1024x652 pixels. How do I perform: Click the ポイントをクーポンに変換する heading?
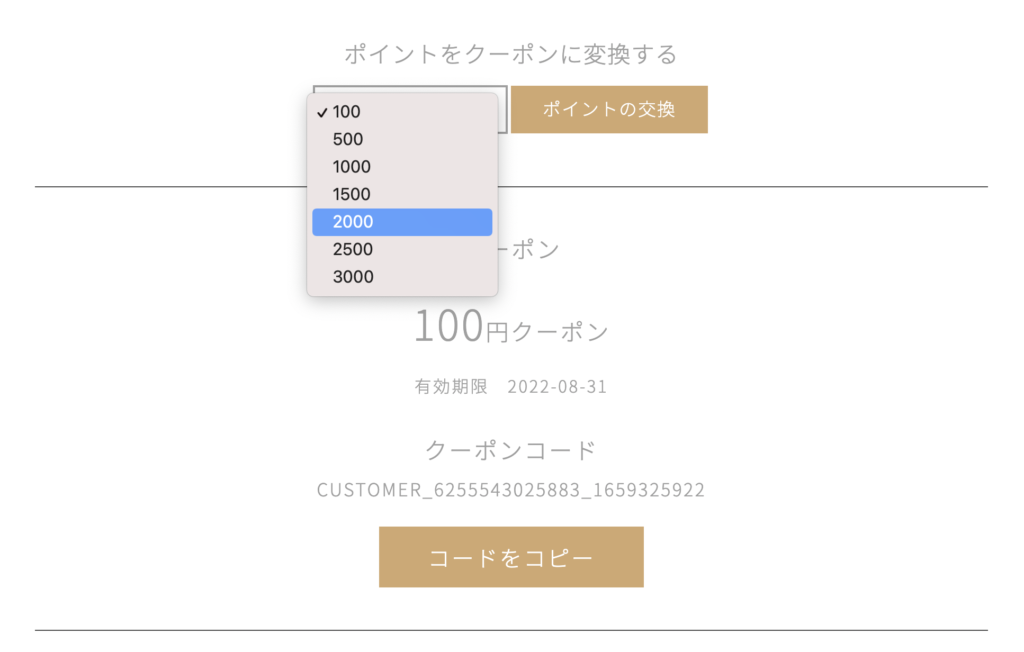511,54
